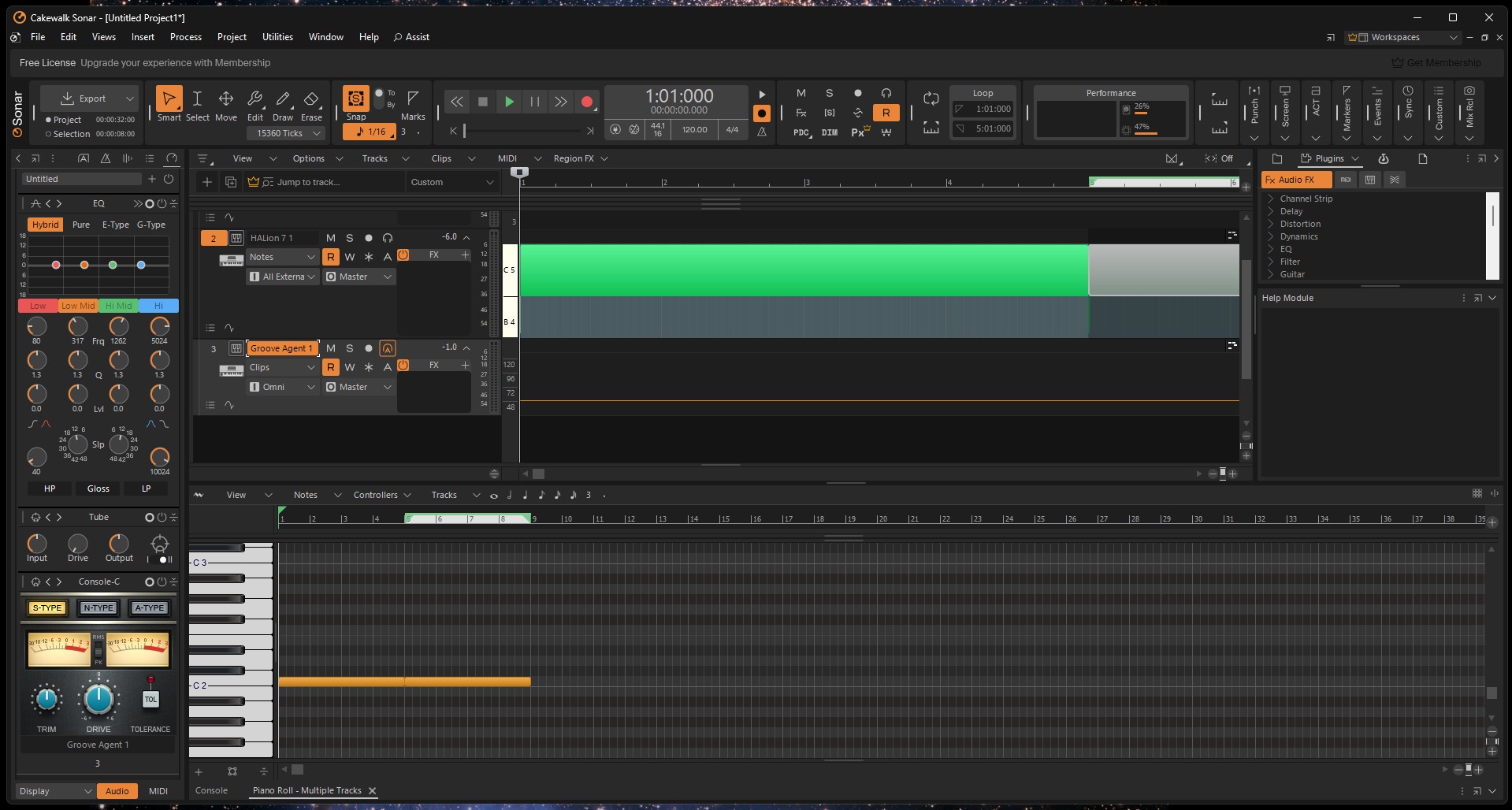Toggle the loop on/off icon
Screen dimensions: 1512x810
tap(931, 98)
